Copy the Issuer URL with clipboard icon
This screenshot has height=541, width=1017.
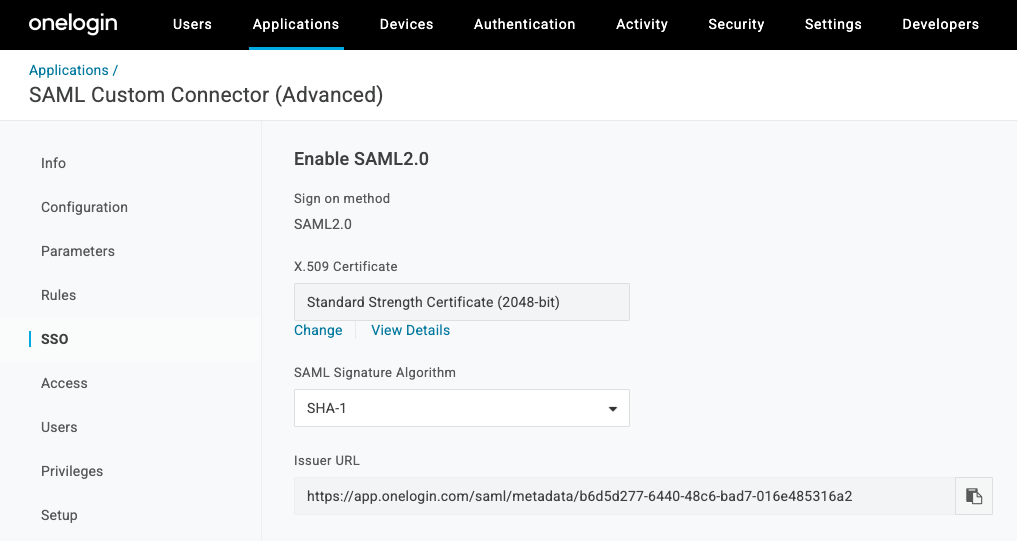coord(974,496)
